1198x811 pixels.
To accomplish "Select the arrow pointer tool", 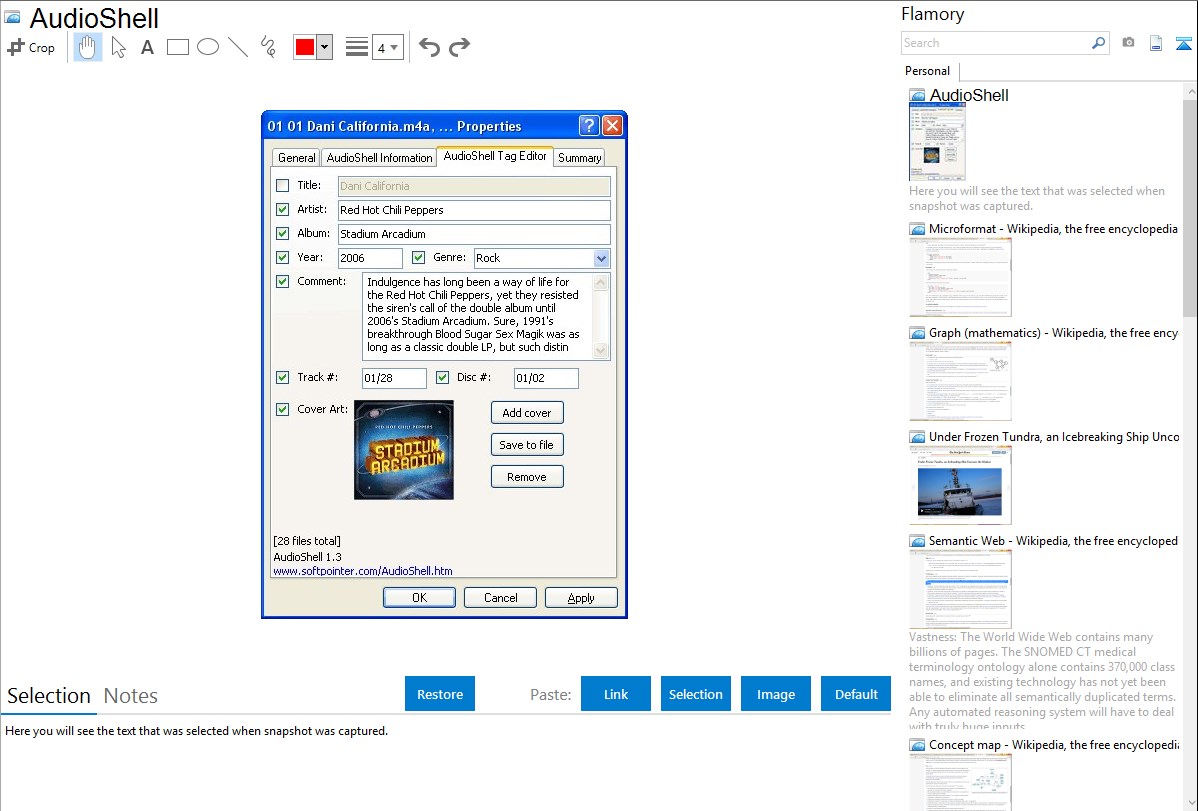I will click(118, 47).
